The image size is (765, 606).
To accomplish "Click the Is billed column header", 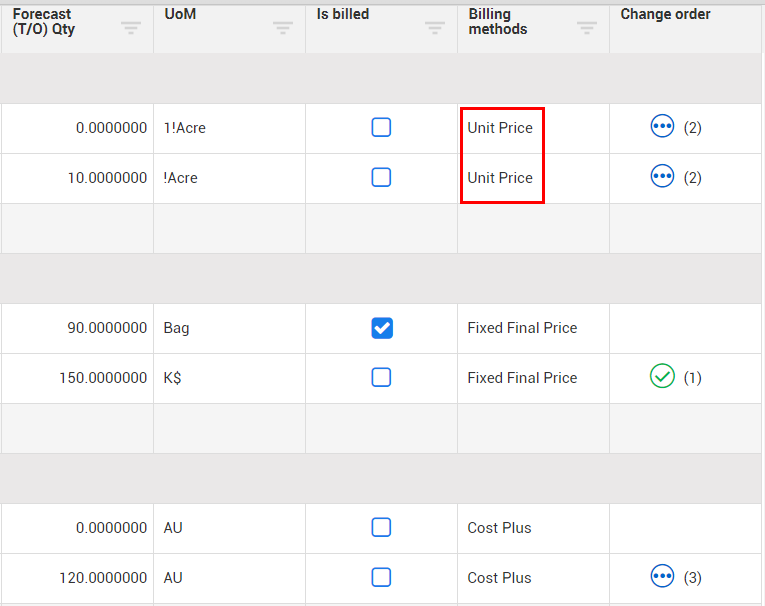I will tap(343, 15).
